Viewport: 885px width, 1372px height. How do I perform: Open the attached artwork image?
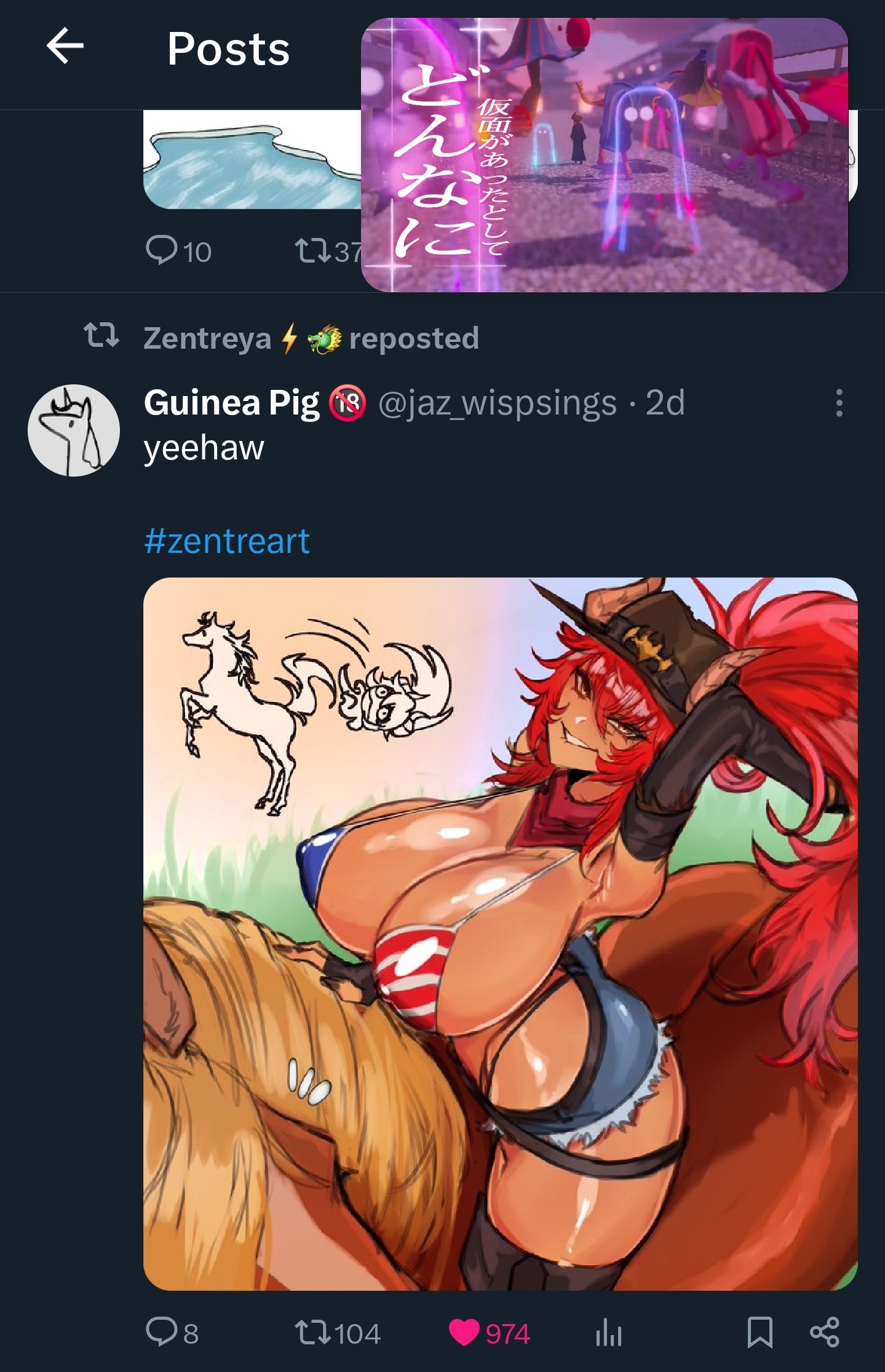tap(500, 934)
